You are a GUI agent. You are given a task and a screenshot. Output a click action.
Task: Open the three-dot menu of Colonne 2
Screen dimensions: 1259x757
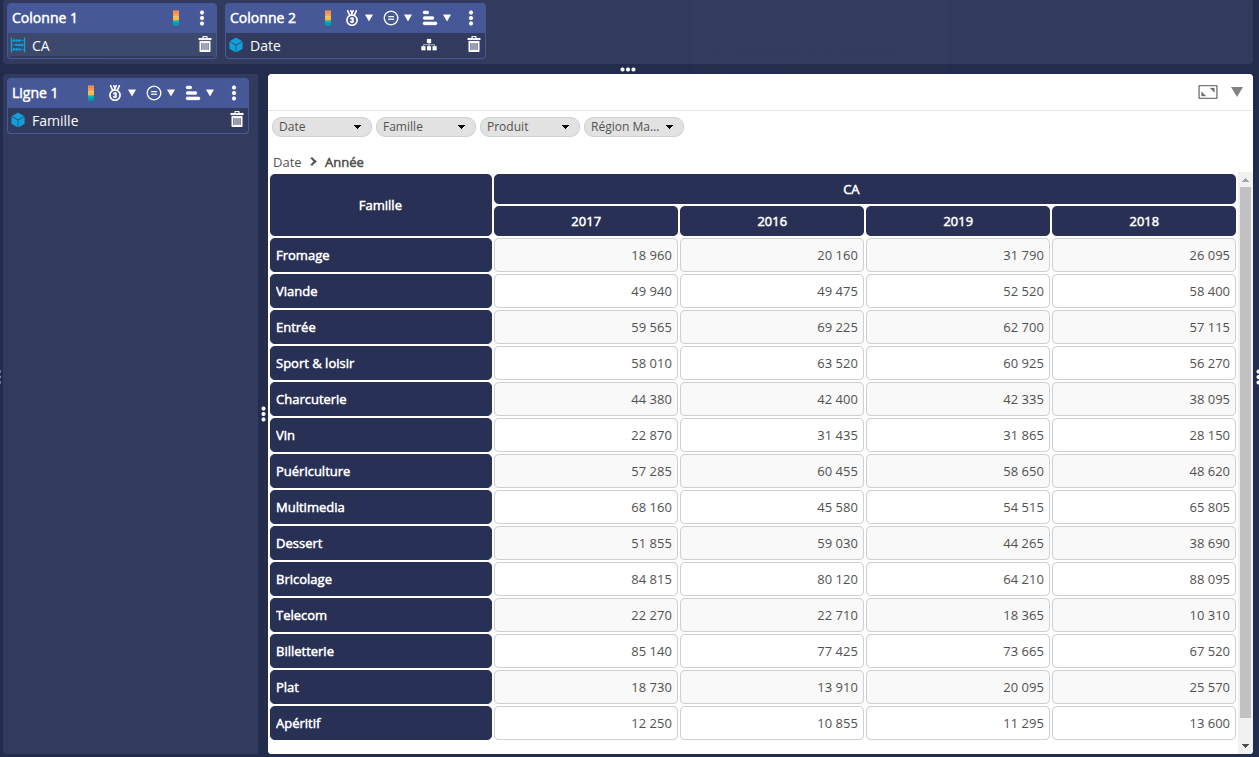(471, 18)
